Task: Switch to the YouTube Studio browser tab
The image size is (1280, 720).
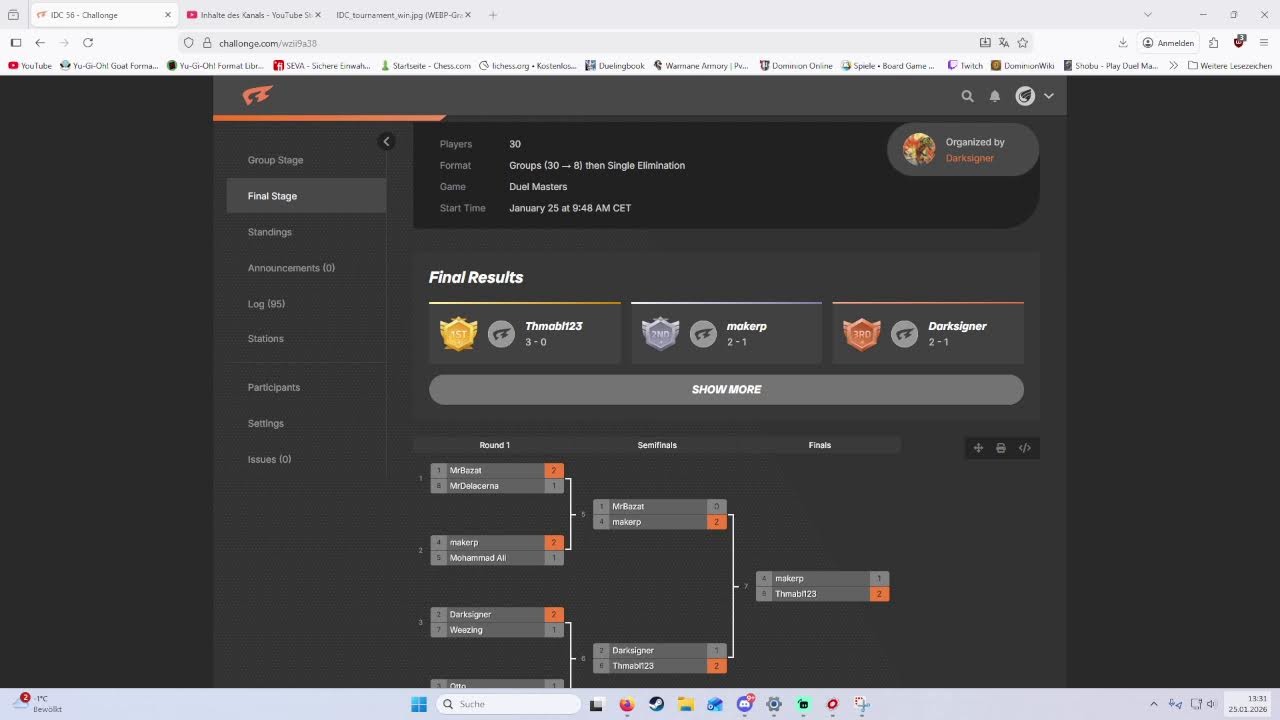Action: 252,15
